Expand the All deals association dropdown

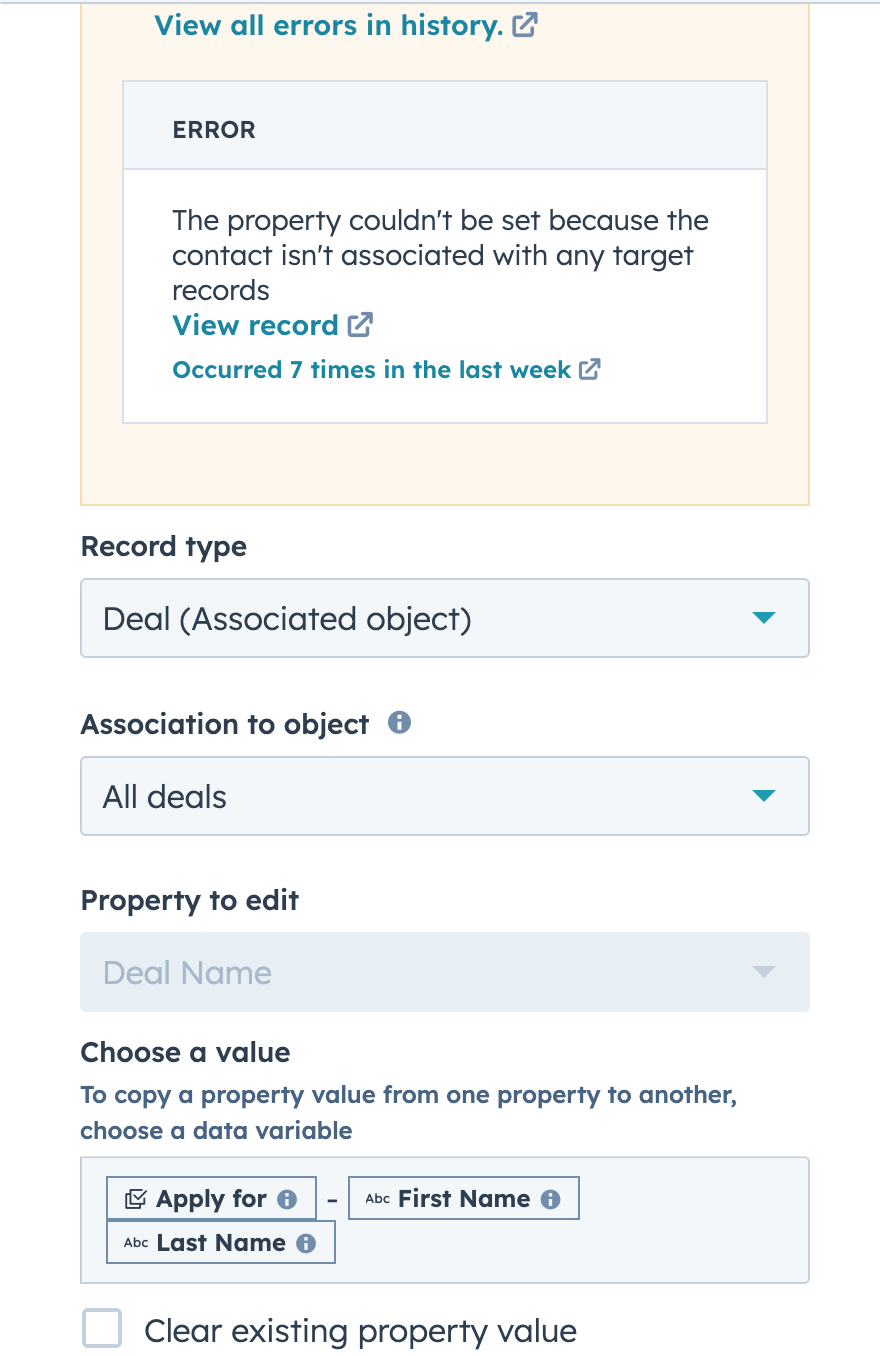pyautogui.click(x=444, y=795)
